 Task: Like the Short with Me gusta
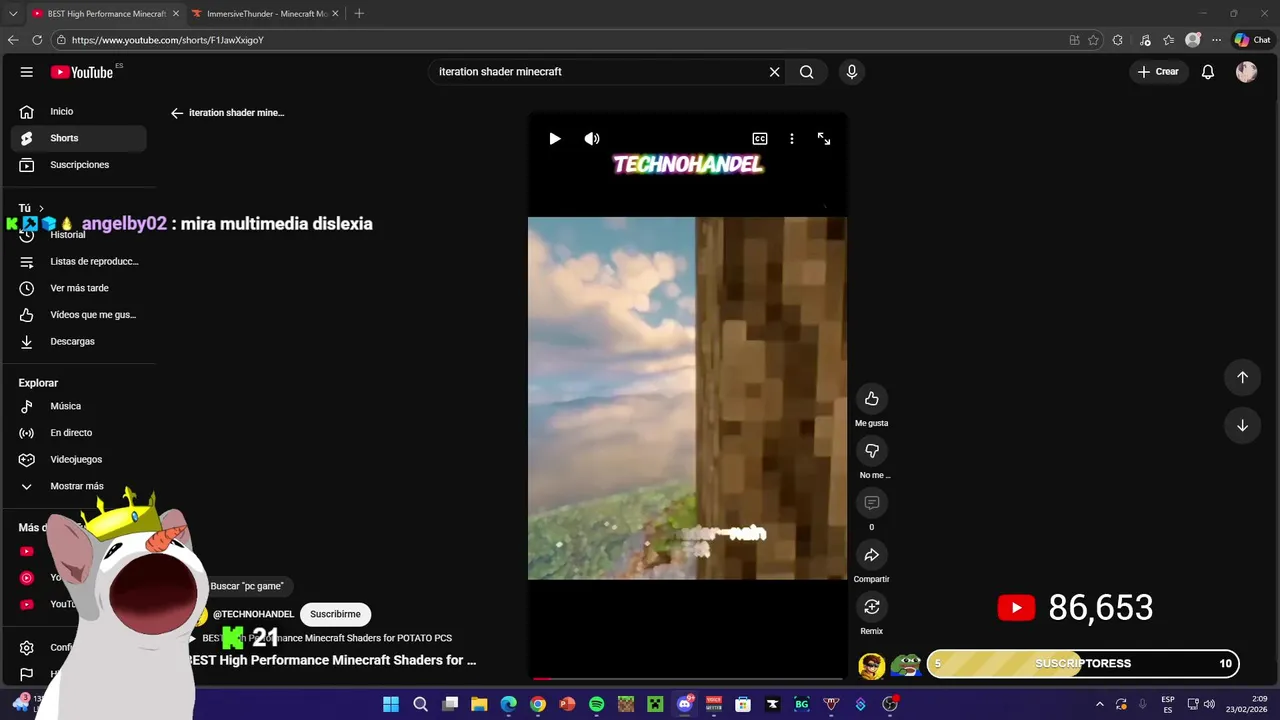pos(872,399)
